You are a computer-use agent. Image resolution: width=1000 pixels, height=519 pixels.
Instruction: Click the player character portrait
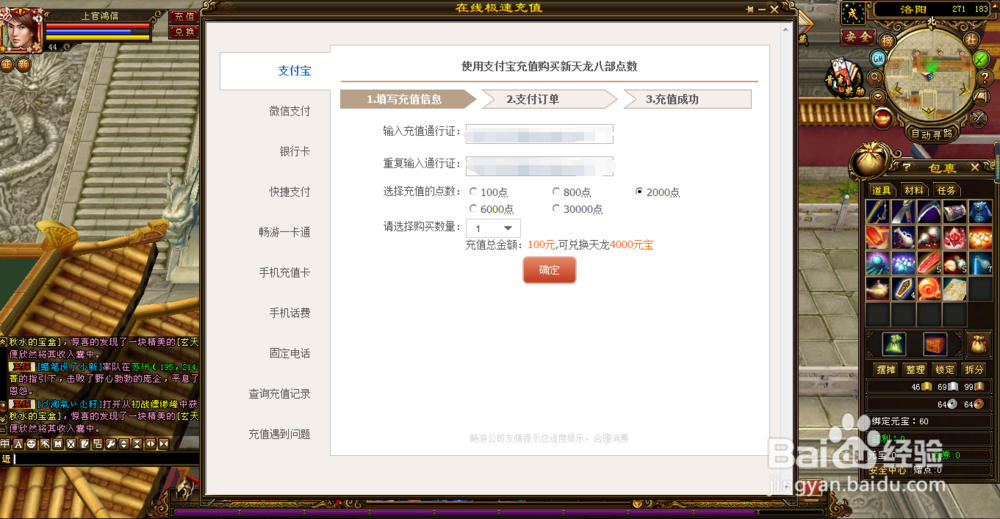[21, 29]
